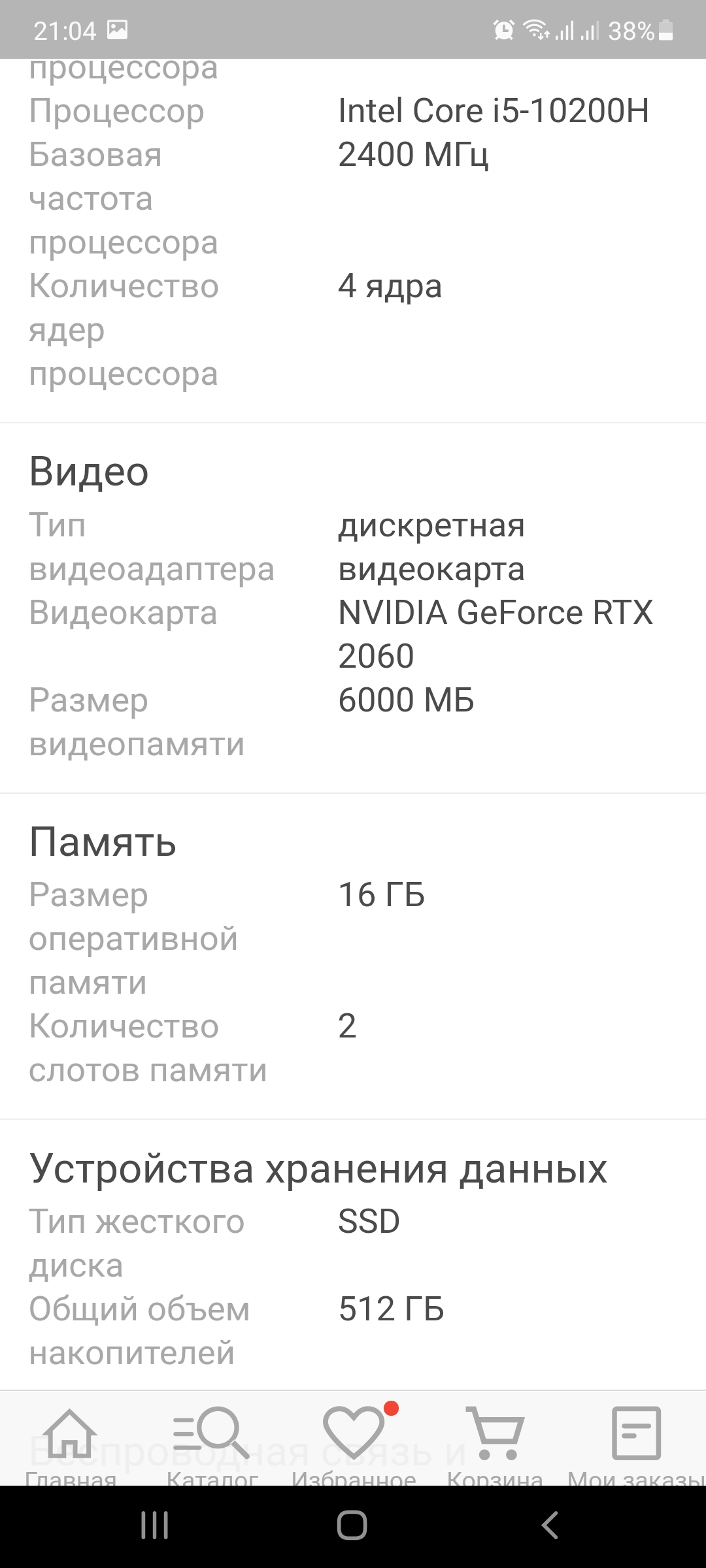706x1568 pixels.
Task: Tap the Память section heading
Action: 103,841
